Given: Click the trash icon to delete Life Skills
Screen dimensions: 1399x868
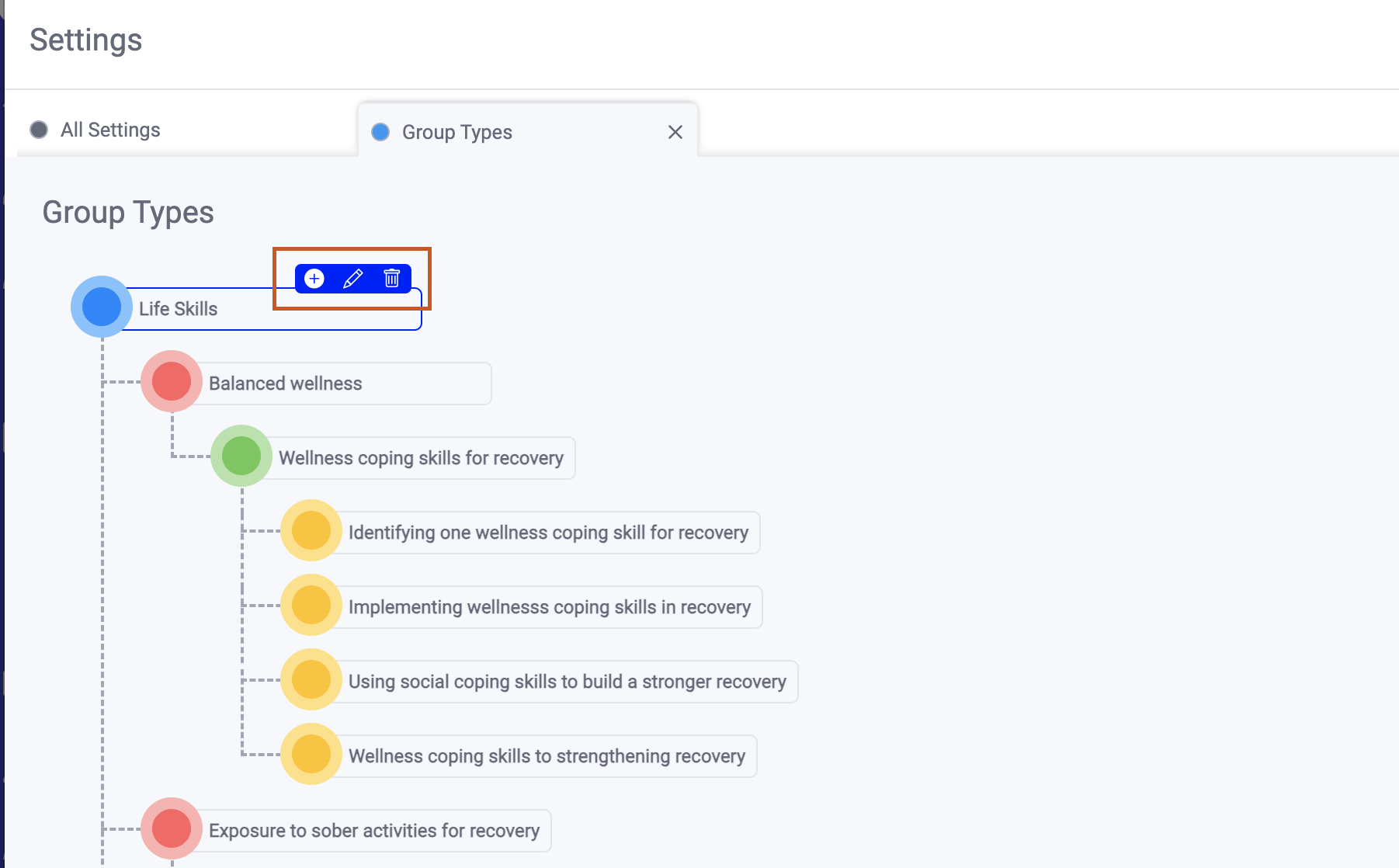Looking at the screenshot, I should (x=392, y=278).
